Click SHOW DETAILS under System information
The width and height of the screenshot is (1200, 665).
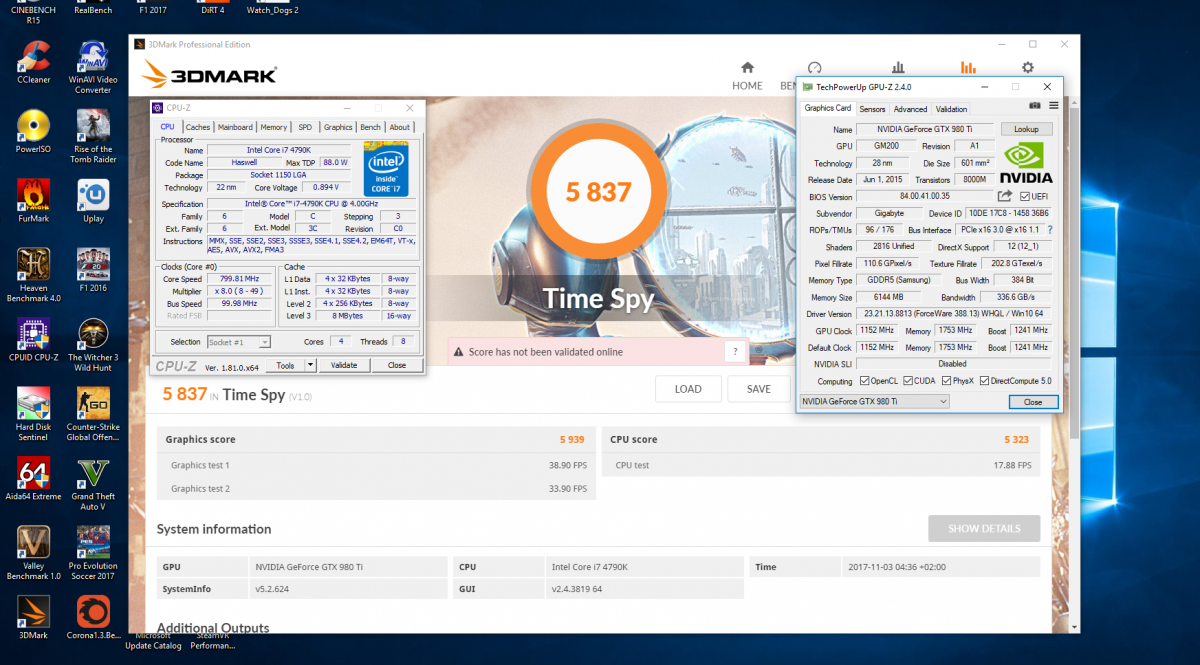984,528
